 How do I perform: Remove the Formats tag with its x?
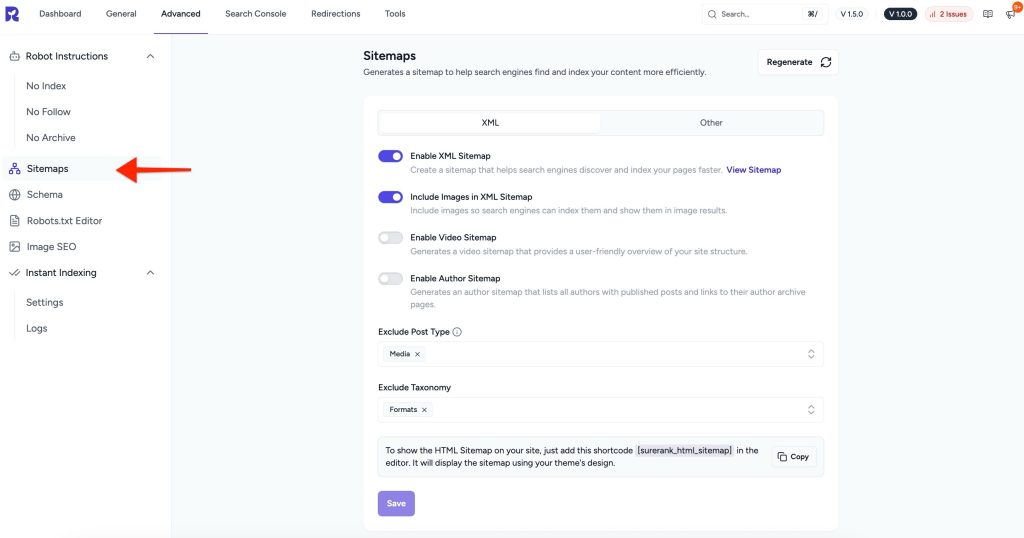click(424, 410)
